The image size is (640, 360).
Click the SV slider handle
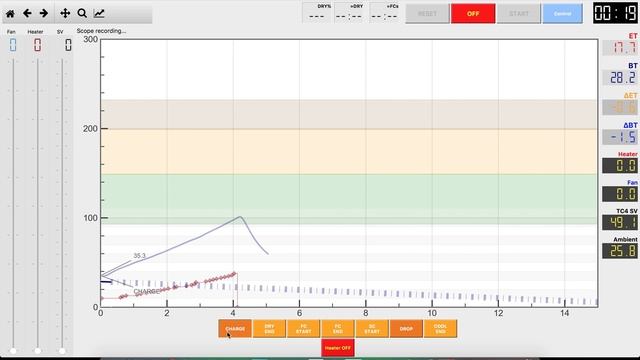pyautogui.click(x=62, y=351)
